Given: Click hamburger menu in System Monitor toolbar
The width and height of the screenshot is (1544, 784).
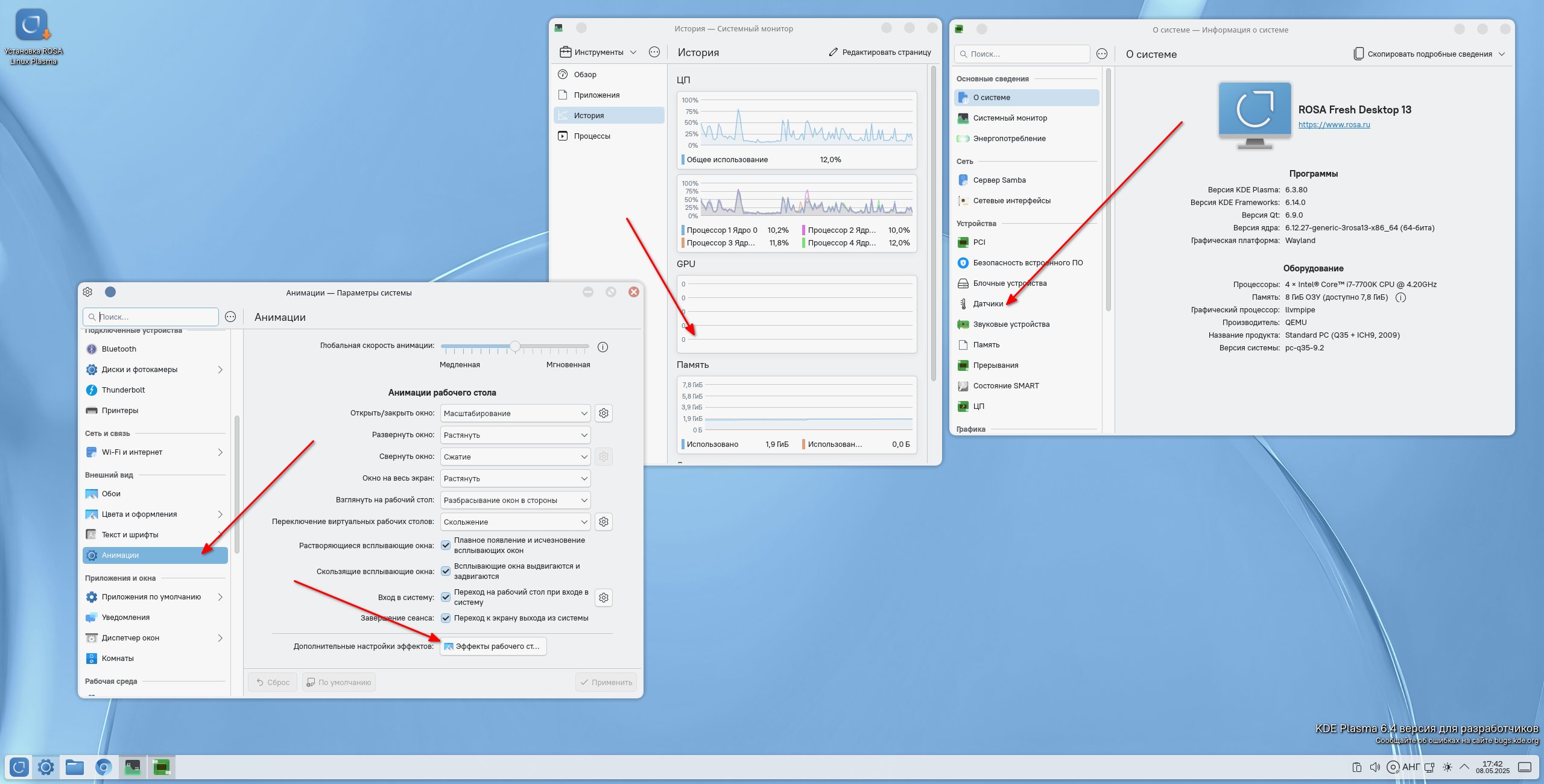Looking at the screenshot, I should [654, 52].
